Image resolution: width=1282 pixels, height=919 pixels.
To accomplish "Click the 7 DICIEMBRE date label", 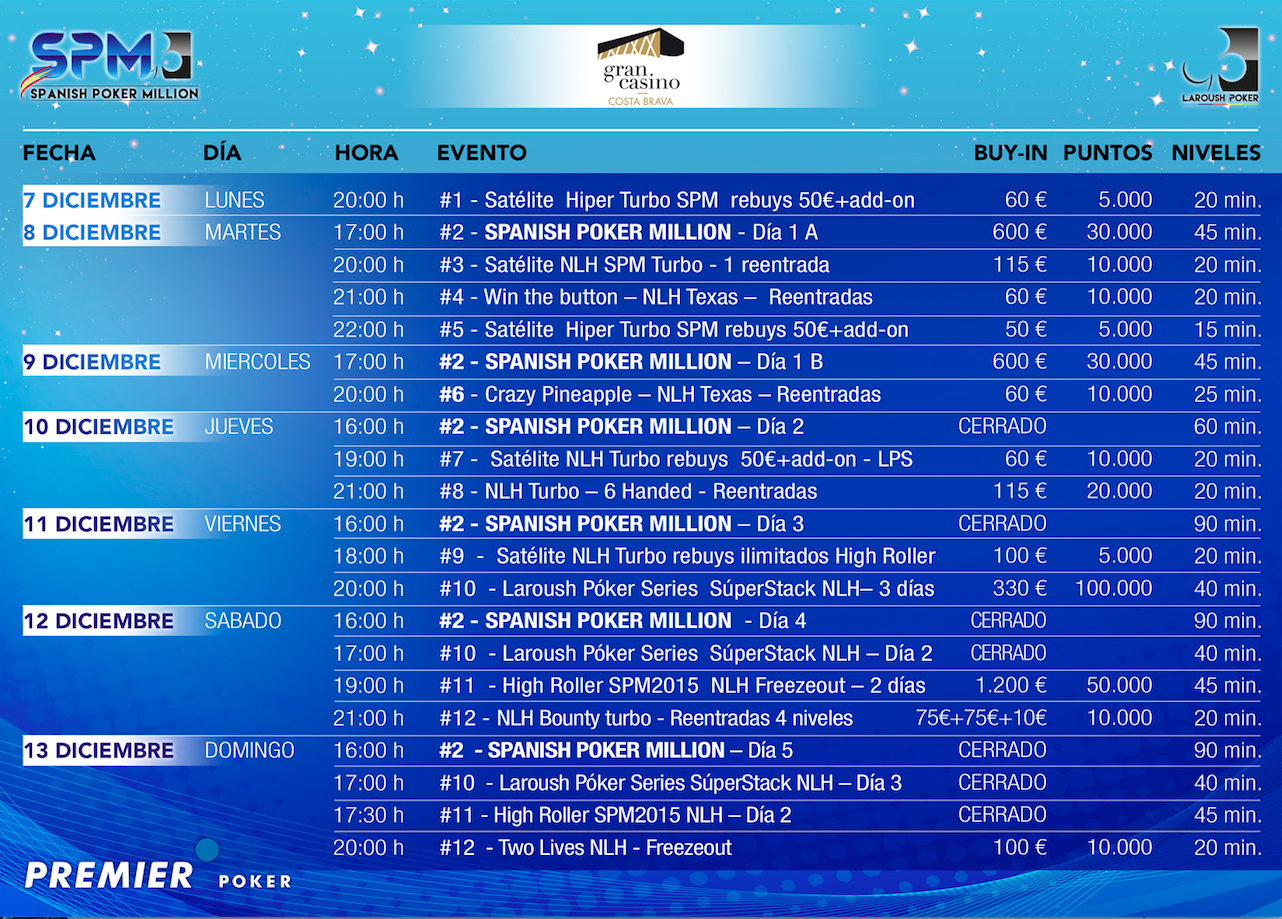I will pos(92,200).
